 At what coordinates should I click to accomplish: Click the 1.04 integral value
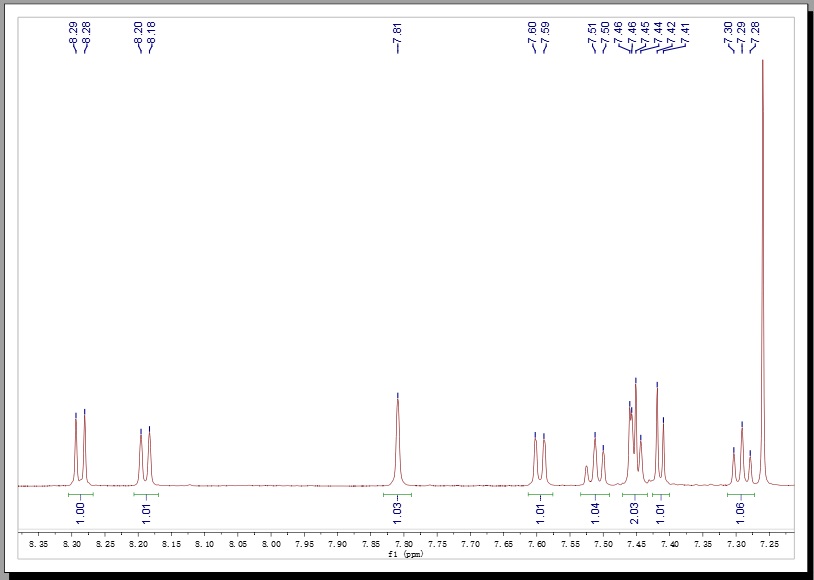(x=595, y=513)
